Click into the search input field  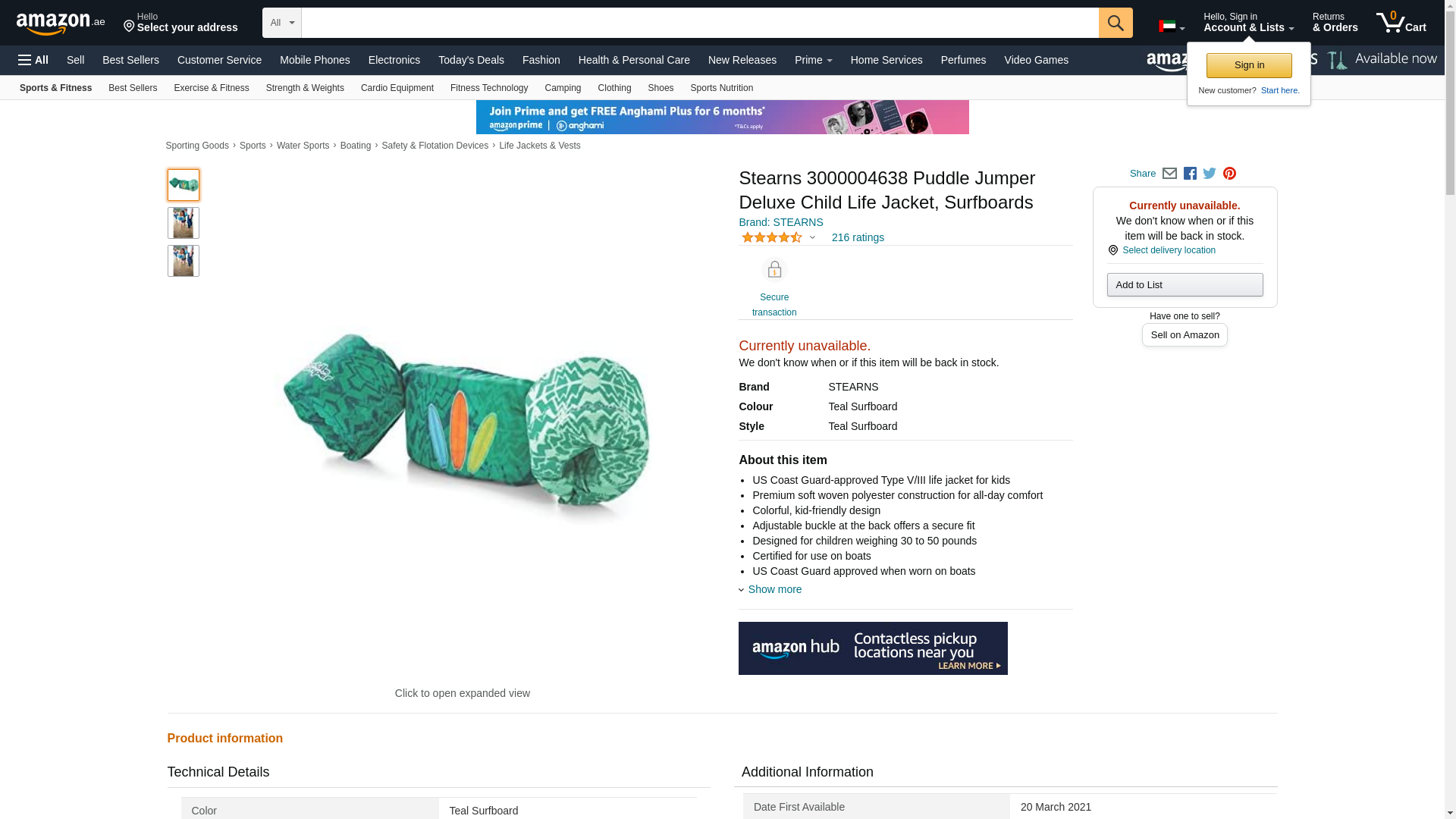point(700,23)
